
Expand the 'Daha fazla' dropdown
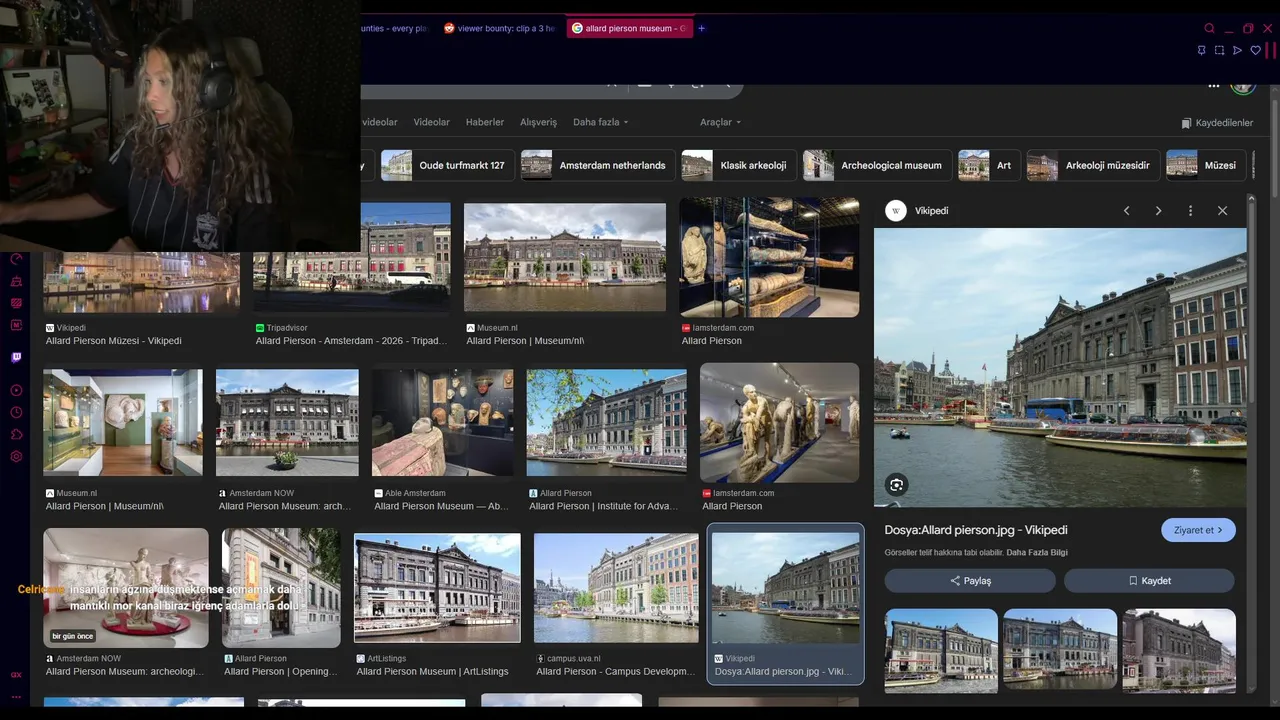point(600,122)
